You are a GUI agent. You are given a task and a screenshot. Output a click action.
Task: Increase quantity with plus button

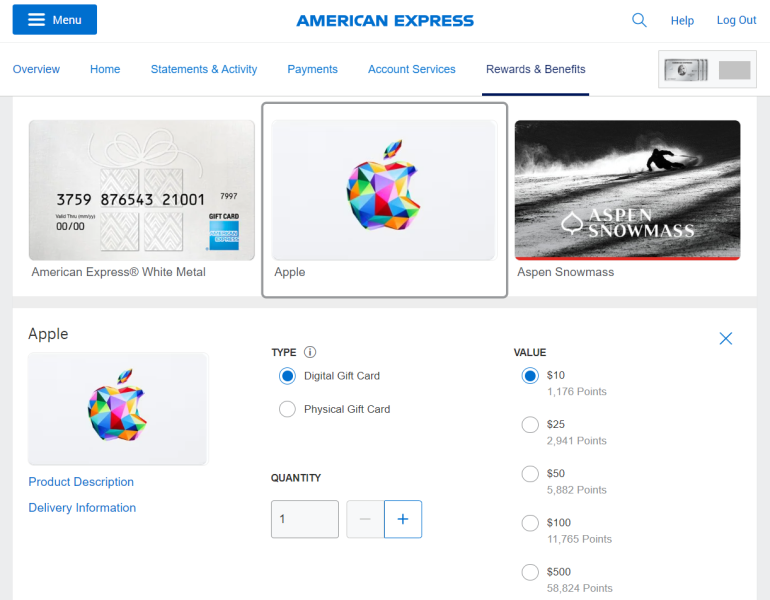(x=403, y=519)
